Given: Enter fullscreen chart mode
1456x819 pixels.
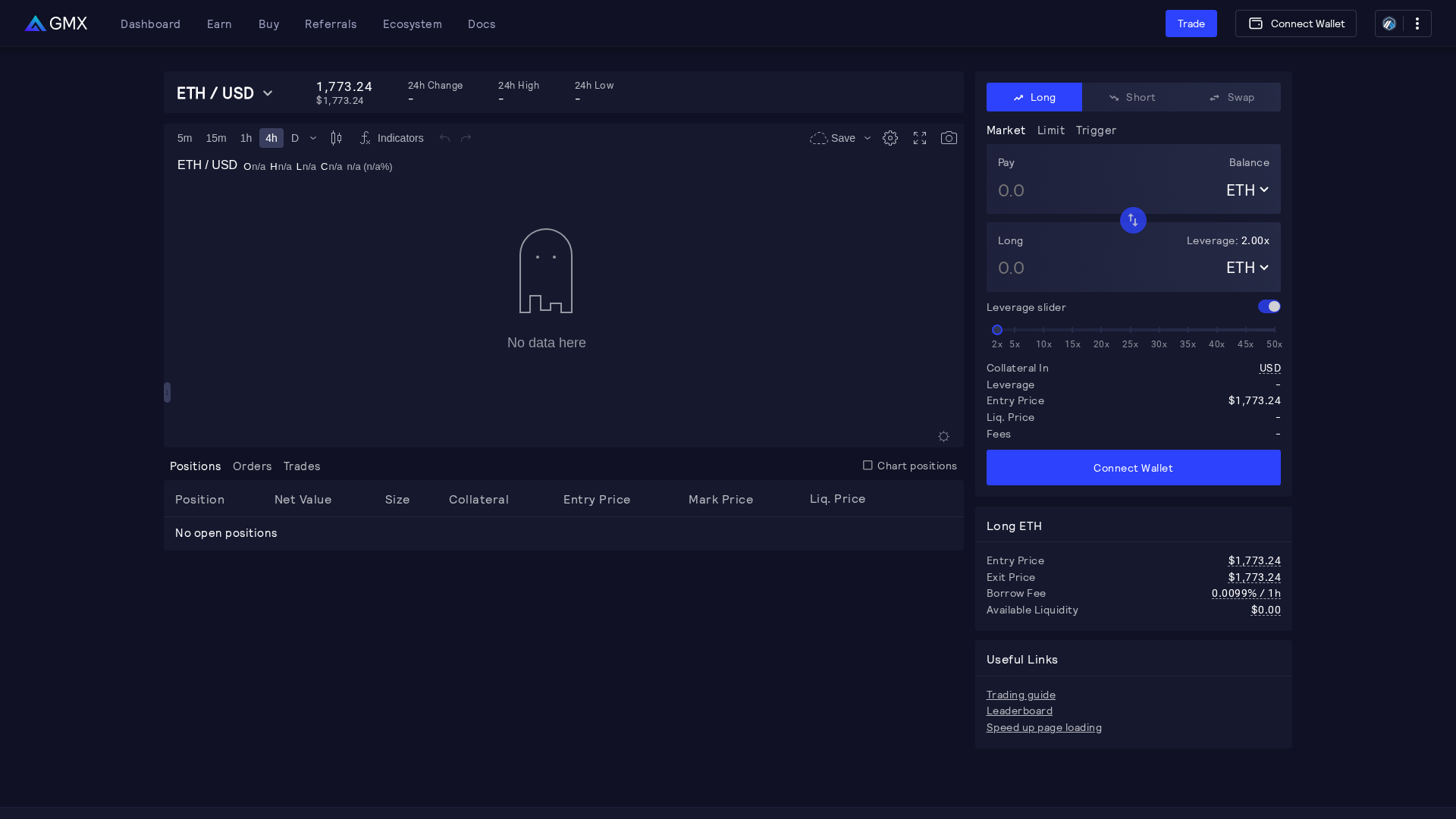Looking at the screenshot, I should (x=920, y=138).
